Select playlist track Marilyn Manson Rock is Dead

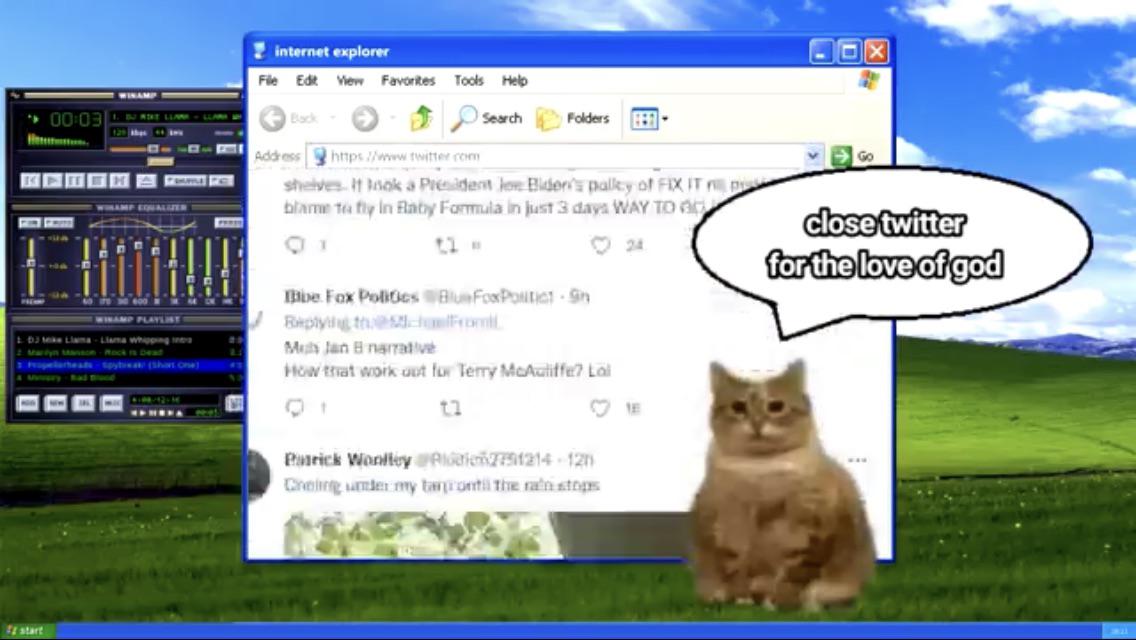point(128,352)
